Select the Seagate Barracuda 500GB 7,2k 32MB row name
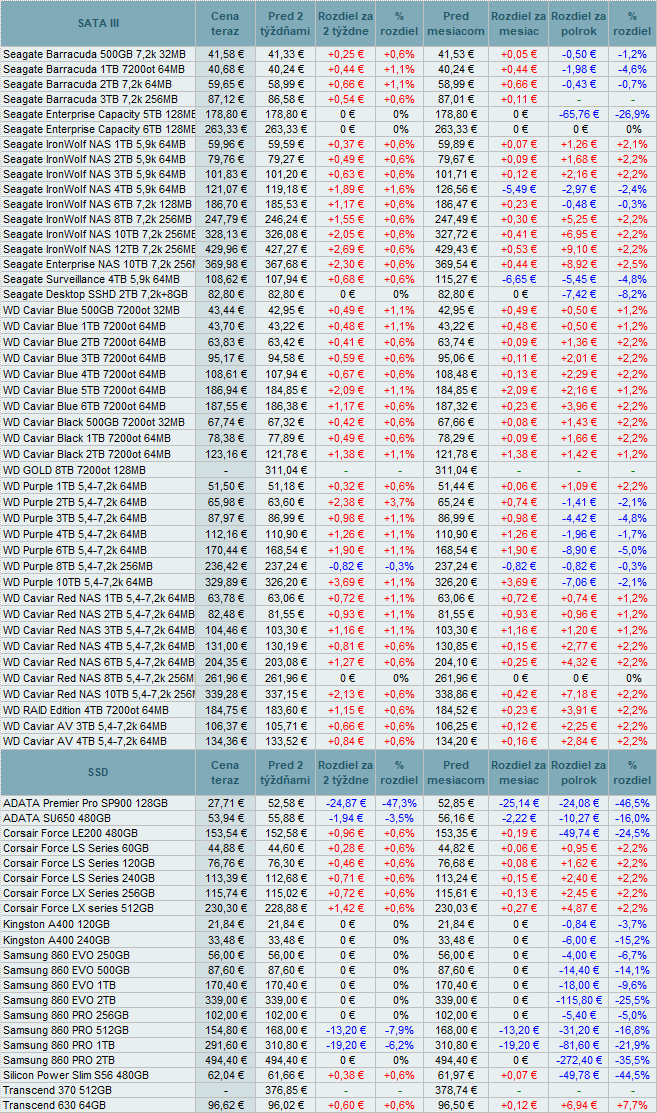Viewport: 657px width, 1113px height. (x=94, y=54)
